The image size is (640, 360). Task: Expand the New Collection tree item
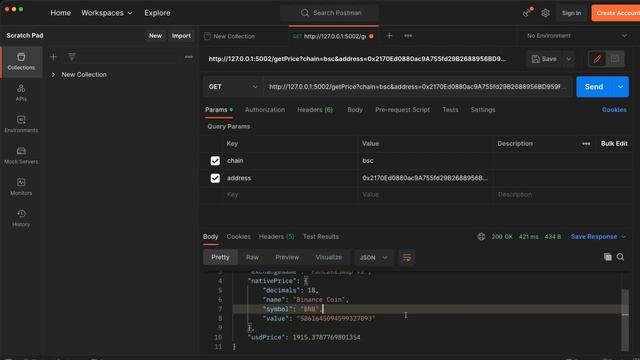53,75
